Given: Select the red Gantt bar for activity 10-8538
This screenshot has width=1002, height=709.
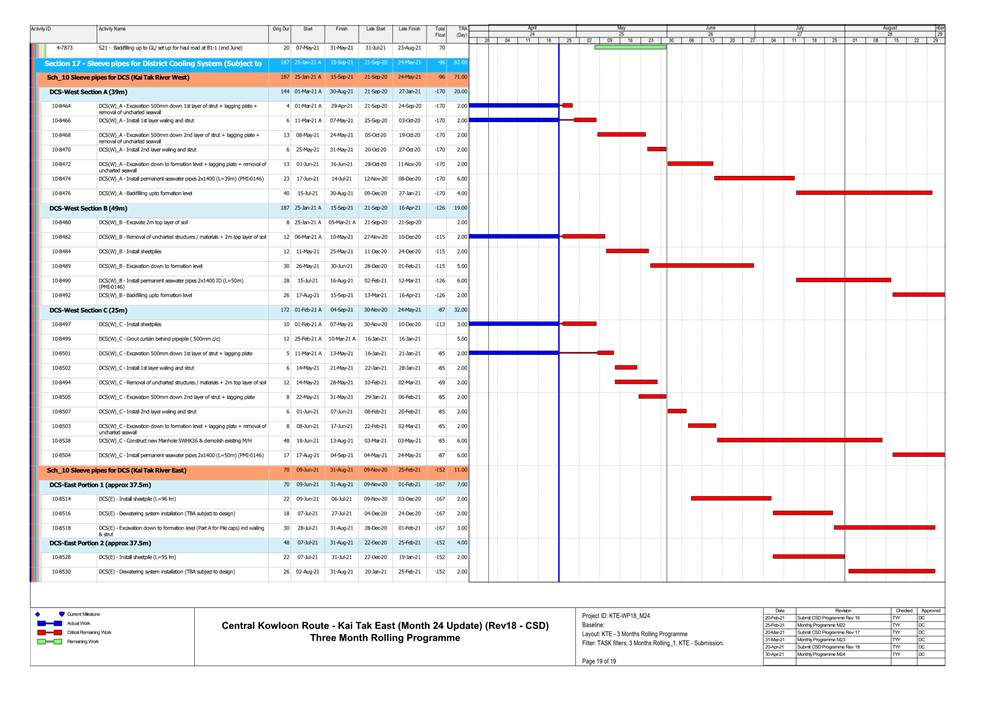Looking at the screenshot, I should pos(799,440).
